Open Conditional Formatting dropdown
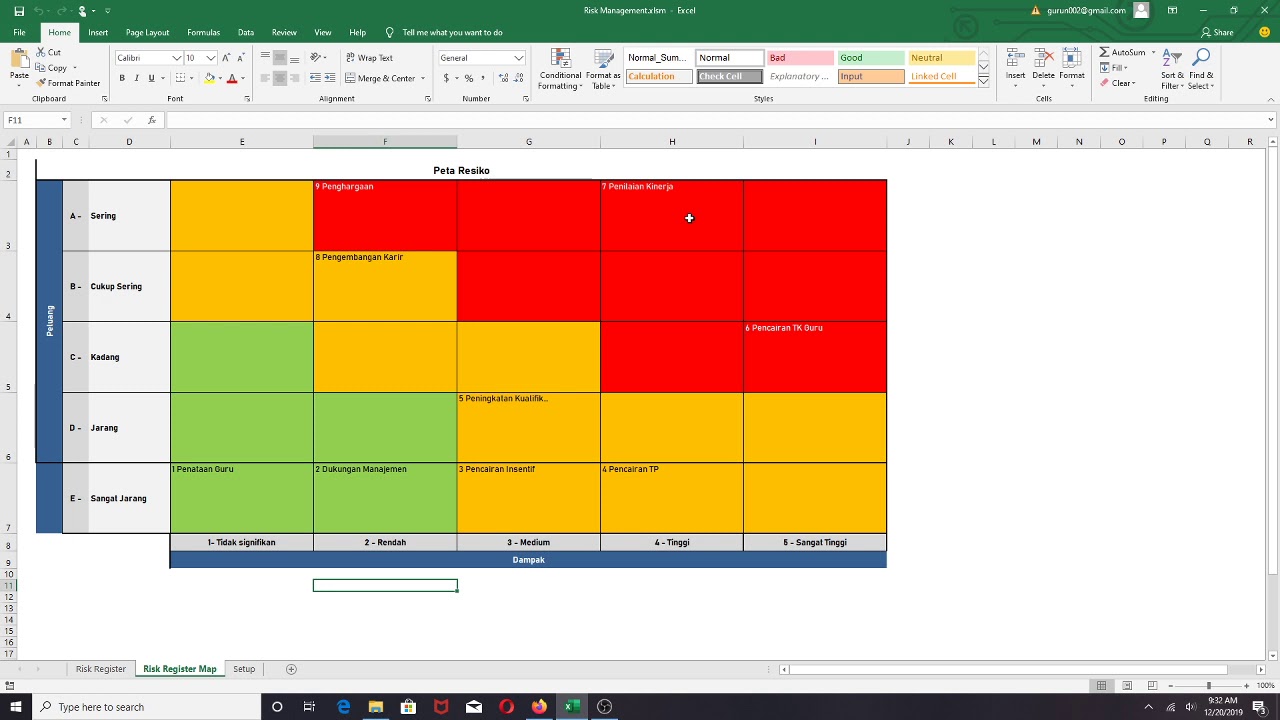Viewport: 1280px width, 720px height. [560, 68]
